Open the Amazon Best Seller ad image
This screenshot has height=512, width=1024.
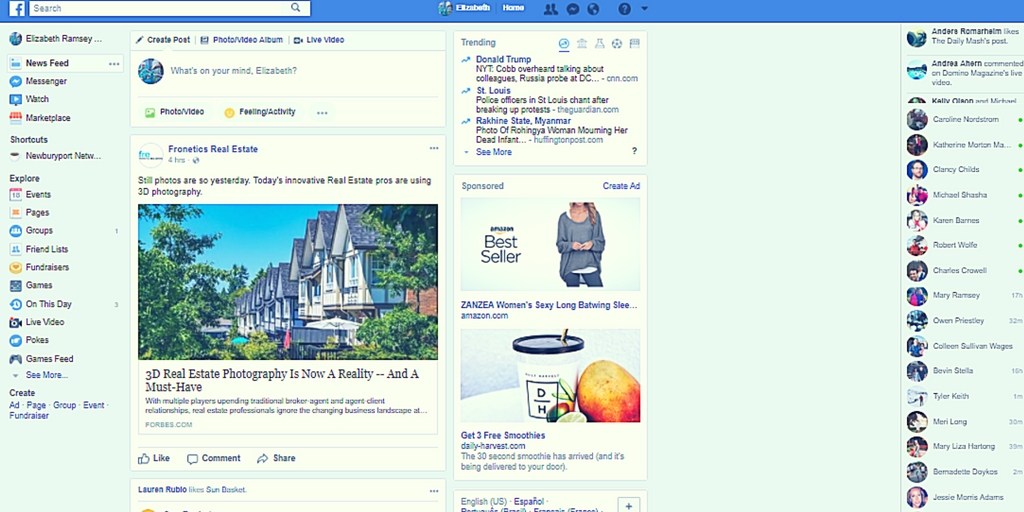click(x=551, y=244)
